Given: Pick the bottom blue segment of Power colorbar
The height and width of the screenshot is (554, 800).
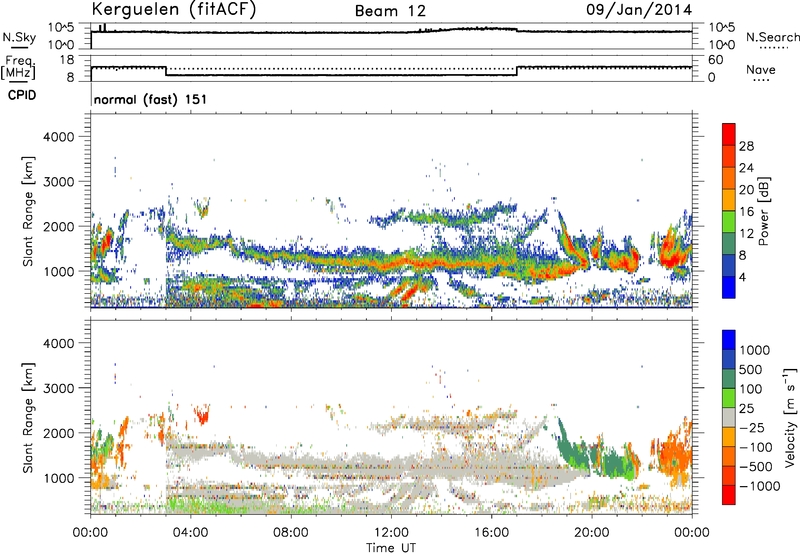Looking at the screenshot, I should [x=729, y=287].
